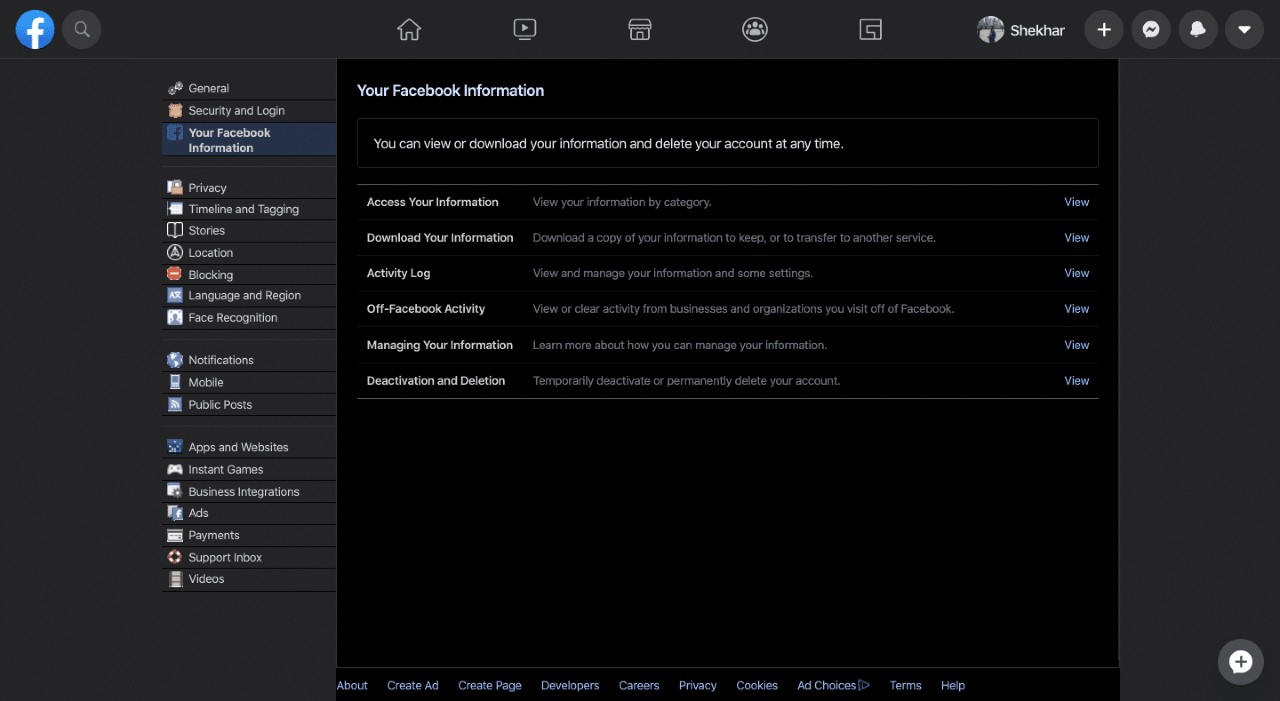1280x701 pixels.
Task: Open the Gaming icon in top bar
Action: click(871, 30)
